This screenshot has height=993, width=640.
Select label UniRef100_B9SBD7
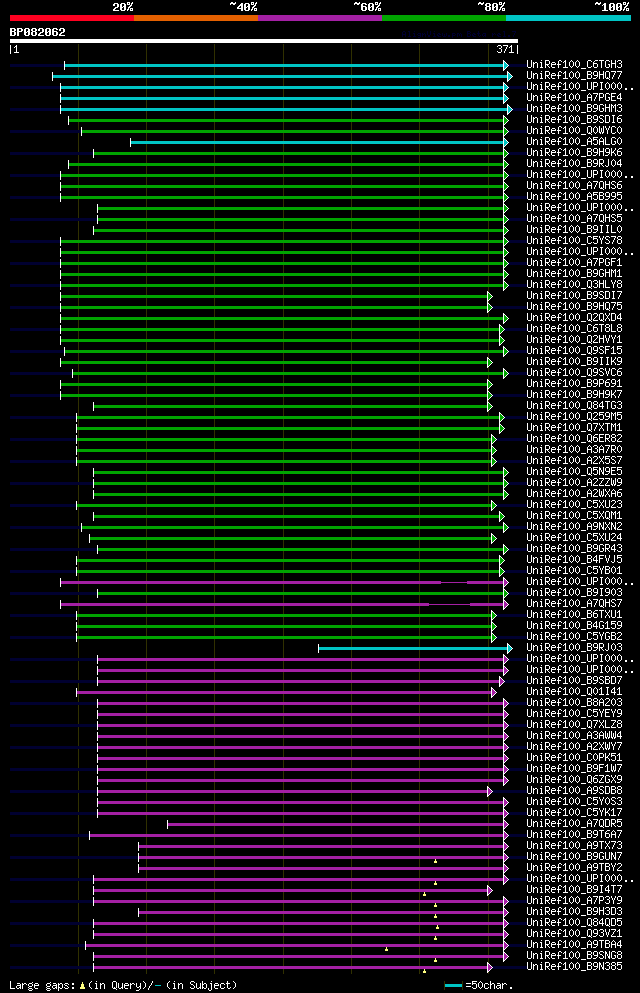[x=574, y=681]
